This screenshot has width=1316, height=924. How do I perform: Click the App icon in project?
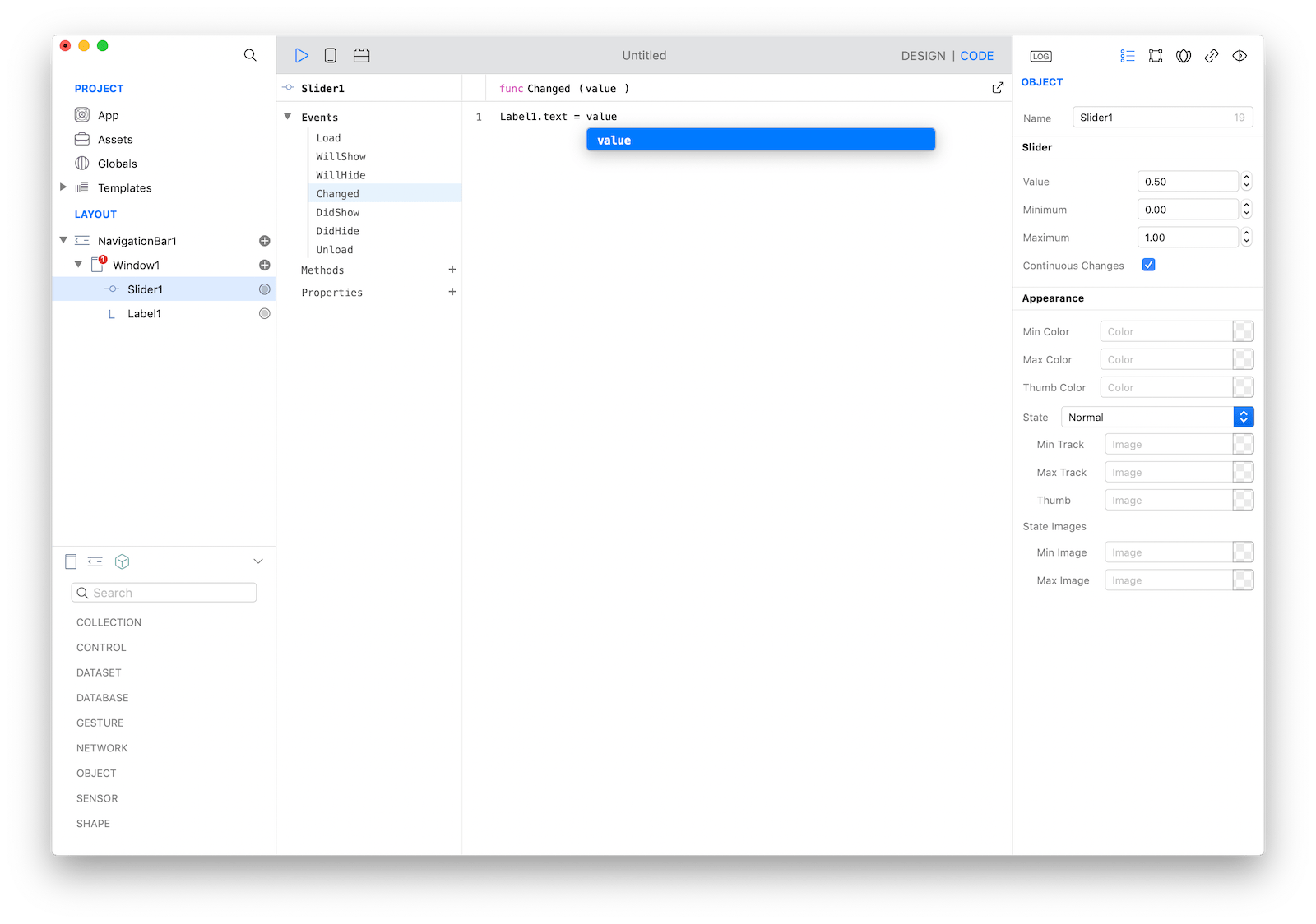(82, 115)
